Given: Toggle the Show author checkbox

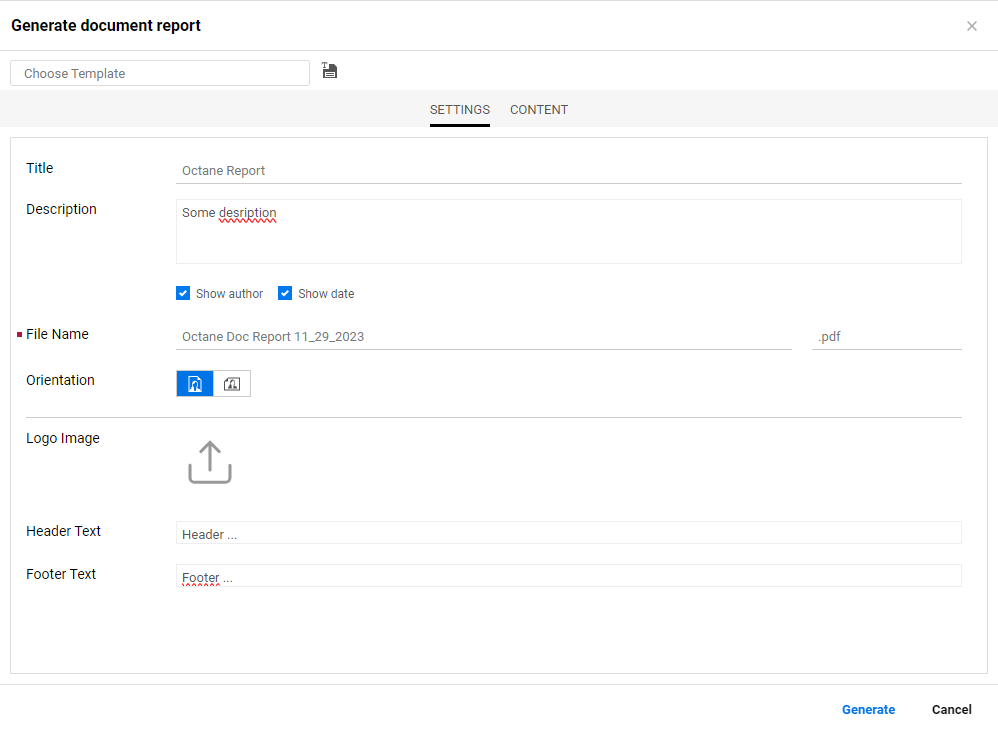Looking at the screenshot, I should tap(183, 293).
